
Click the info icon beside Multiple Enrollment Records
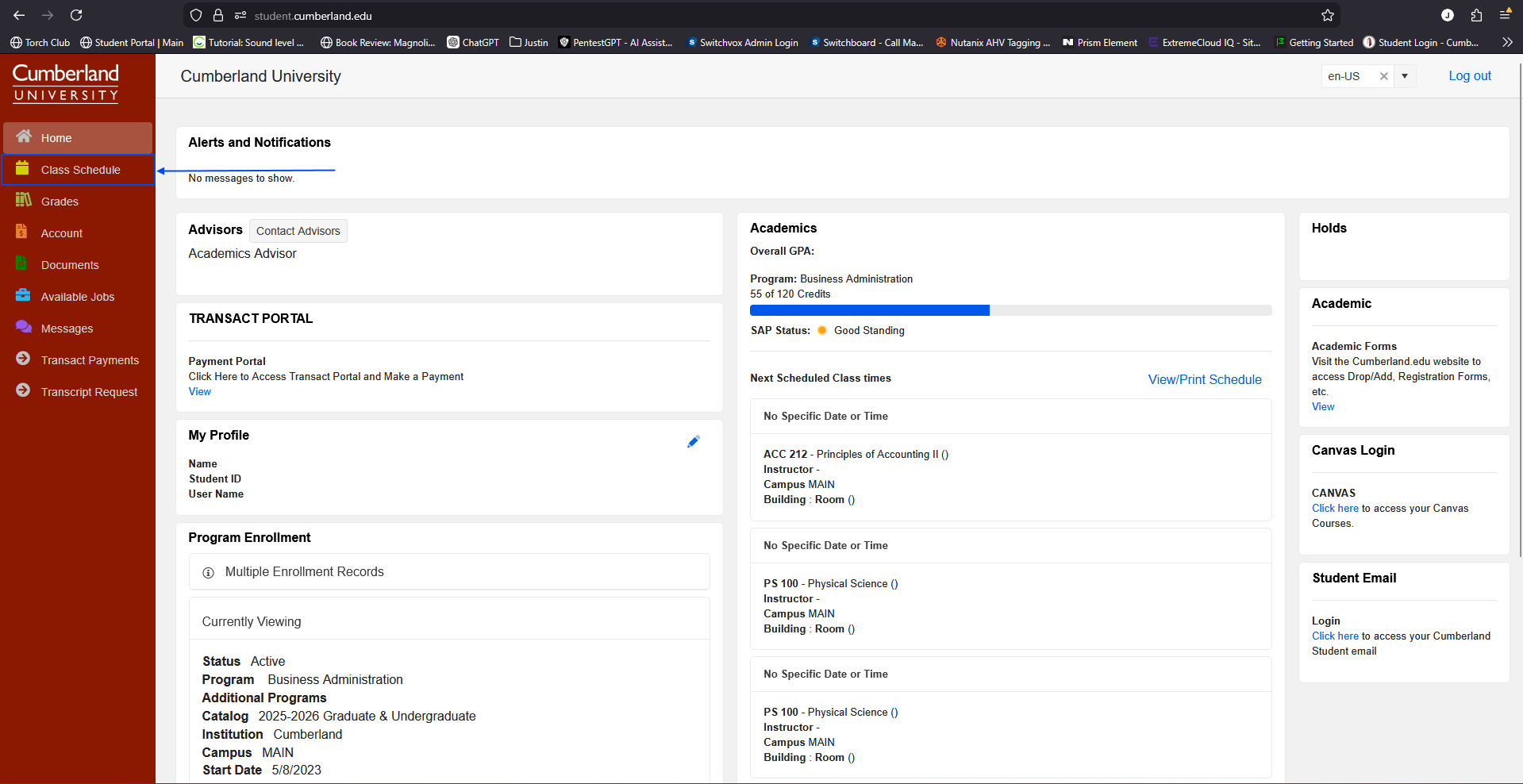coord(209,573)
